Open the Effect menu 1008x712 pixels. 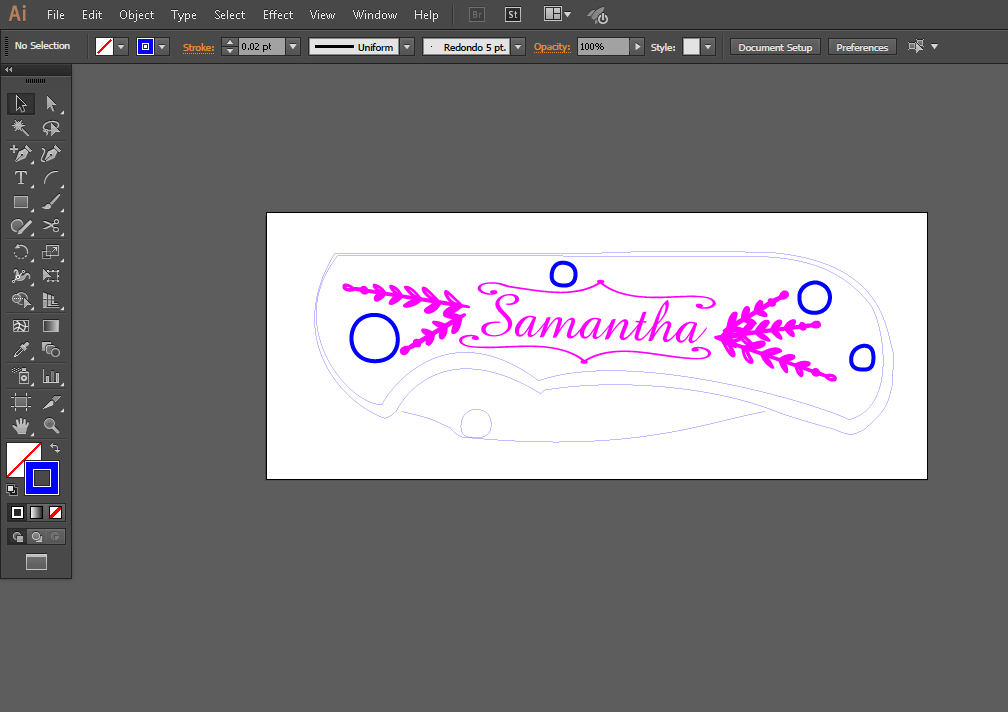(x=278, y=15)
